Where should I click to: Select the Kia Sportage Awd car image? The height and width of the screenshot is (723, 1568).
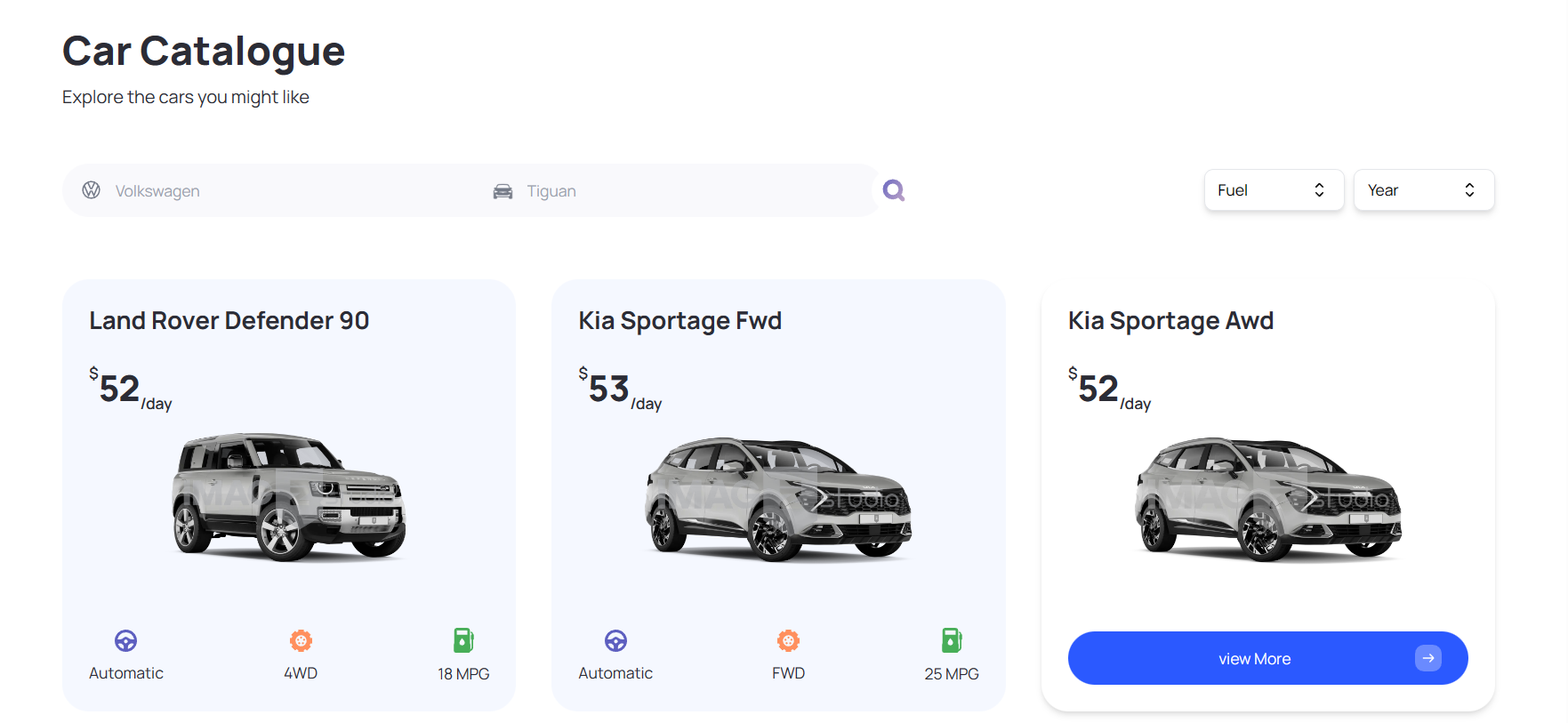click(x=1267, y=500)
